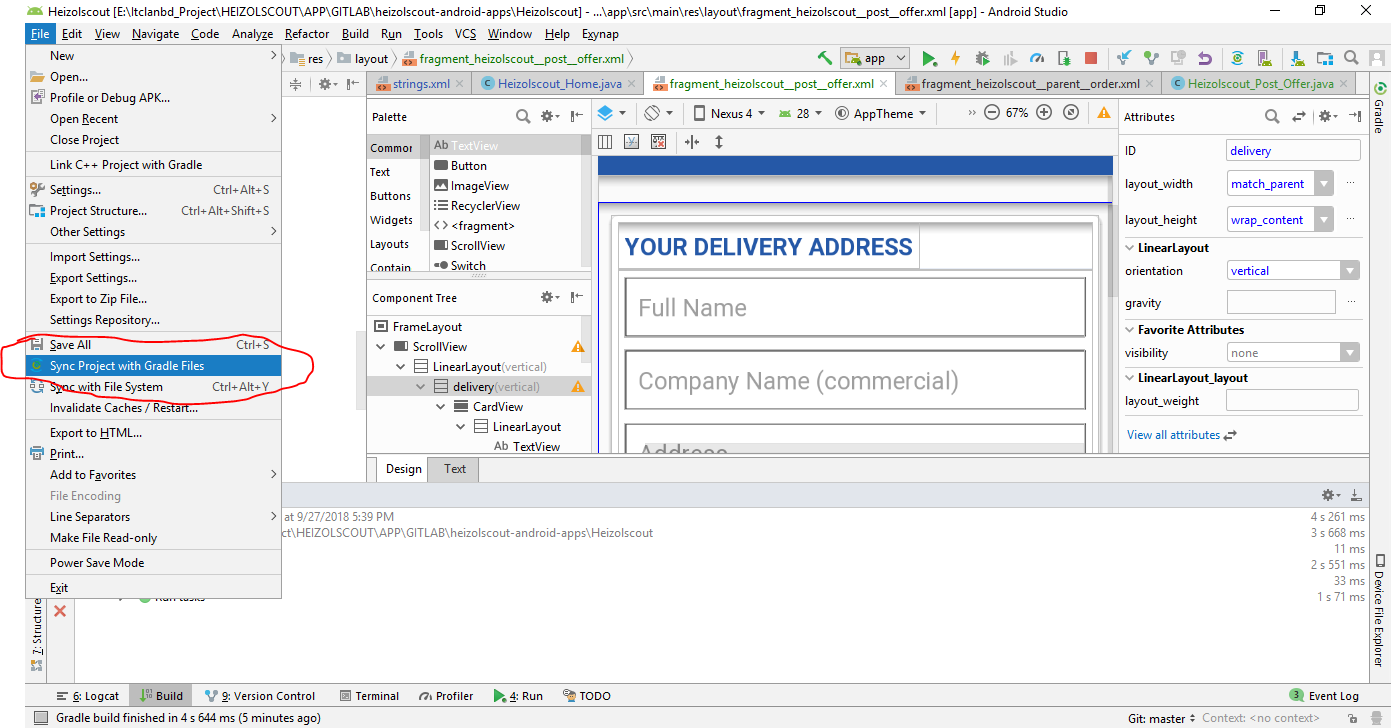This screenshot has height=728, width=1391.
Task: Open the app run configuration dropdown
Action: (x=875, y=58)
